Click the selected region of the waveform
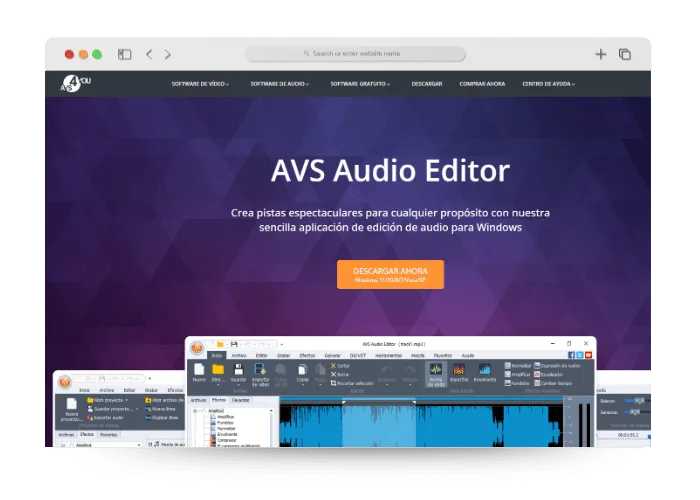 tap(379, 424)
